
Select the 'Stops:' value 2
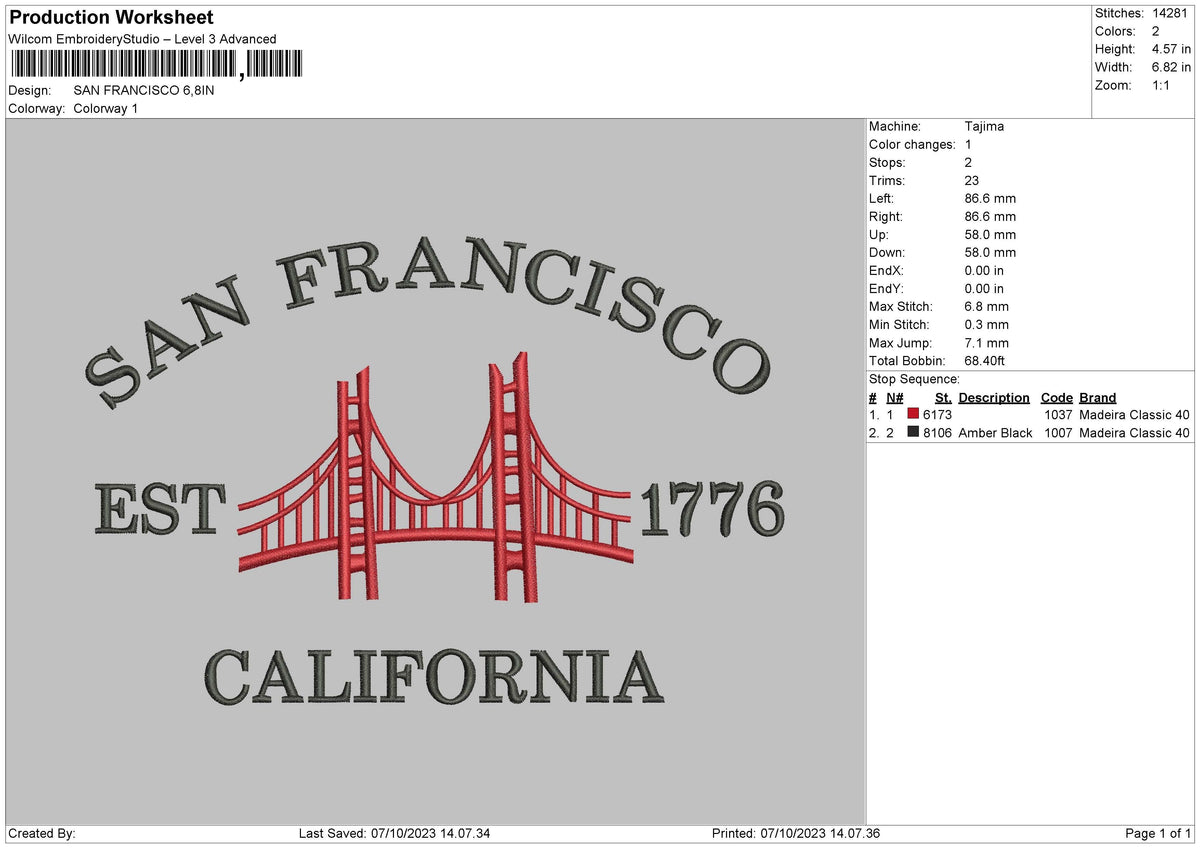coord(968,162)
